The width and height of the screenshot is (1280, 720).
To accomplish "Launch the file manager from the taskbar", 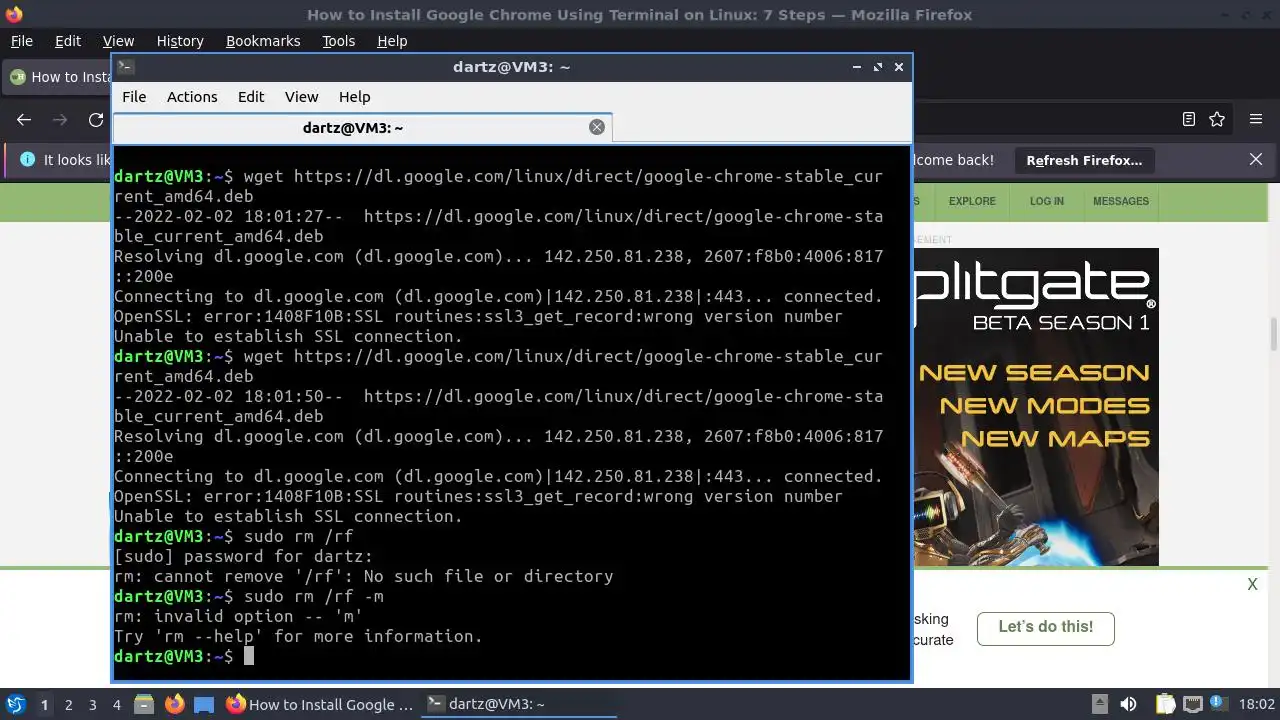I will [x=145, y=704].
